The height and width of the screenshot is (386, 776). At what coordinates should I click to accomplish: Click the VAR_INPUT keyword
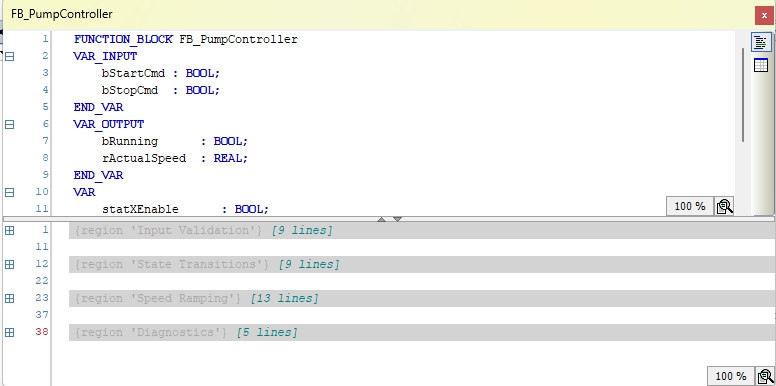tap(105, 56)
